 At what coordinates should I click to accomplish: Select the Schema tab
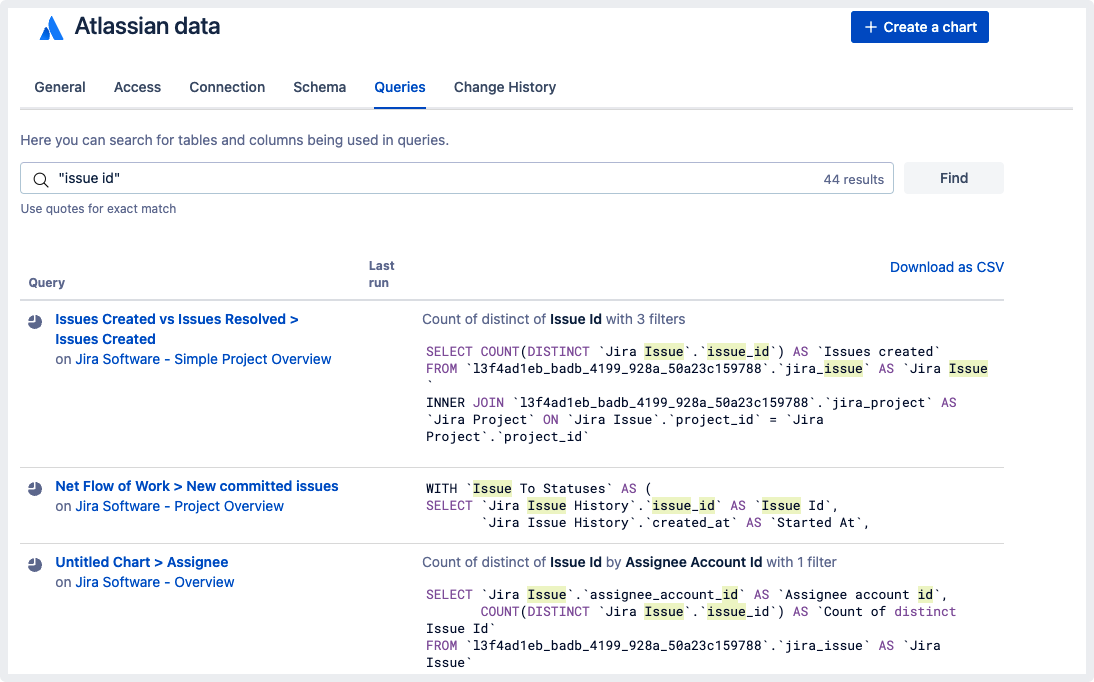[x=319, y=87]
